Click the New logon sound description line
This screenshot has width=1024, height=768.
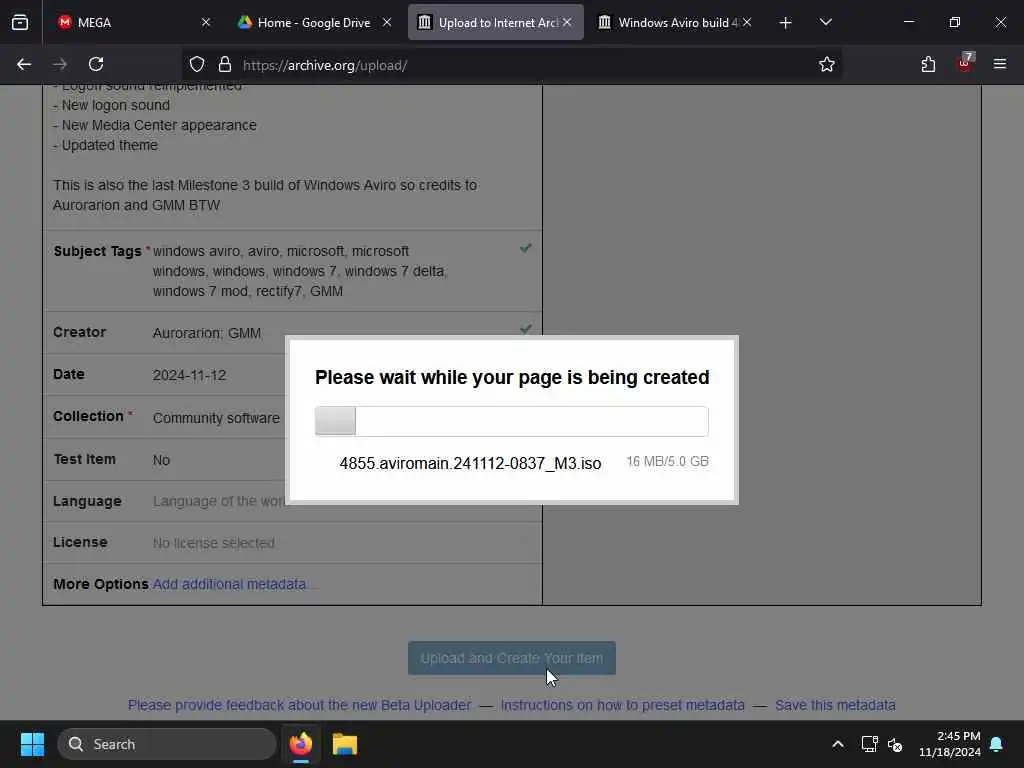pyautogui.click(x=112, y=106)
